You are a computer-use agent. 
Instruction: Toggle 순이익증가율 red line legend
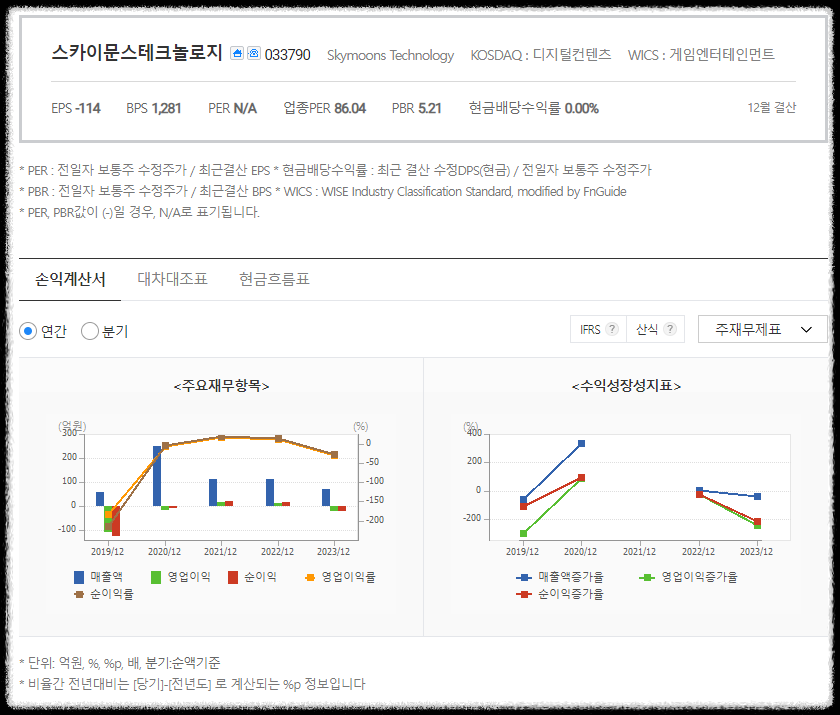coord(524,594)
